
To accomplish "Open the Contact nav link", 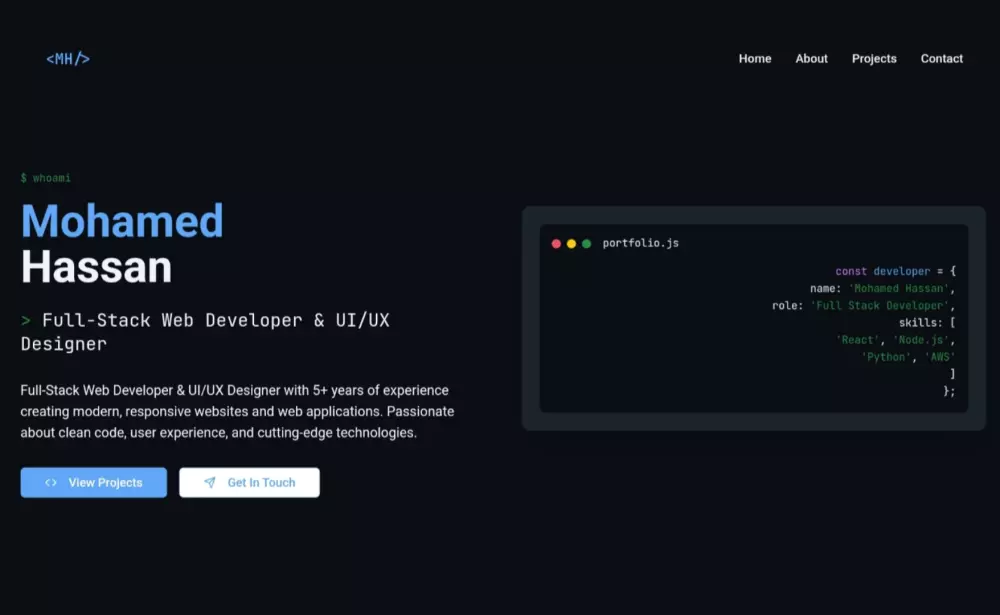I will [x=941, y=58].
